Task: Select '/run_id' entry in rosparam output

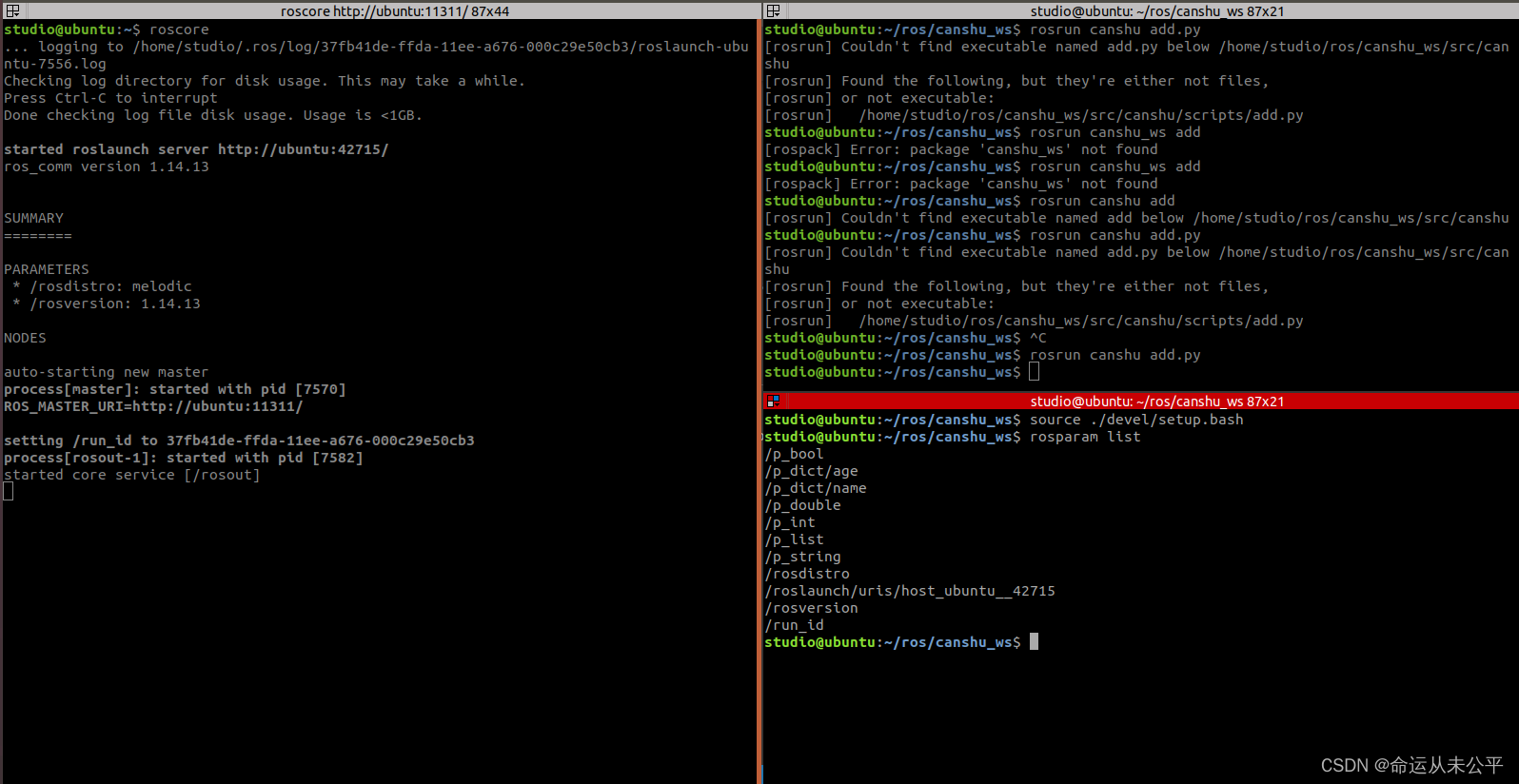Action: pos(794,625)
